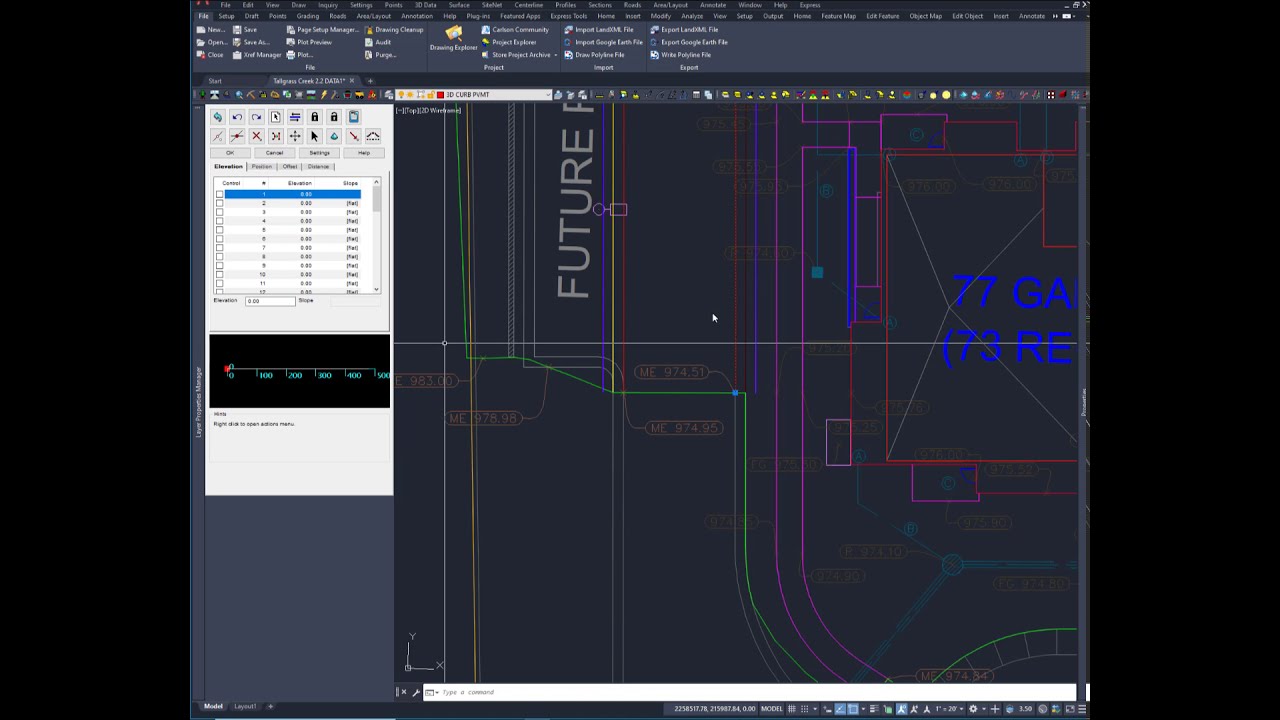Click the four-way move arrows icon
The width and height of the screenshot is (1280, 720).
point(295,136)
